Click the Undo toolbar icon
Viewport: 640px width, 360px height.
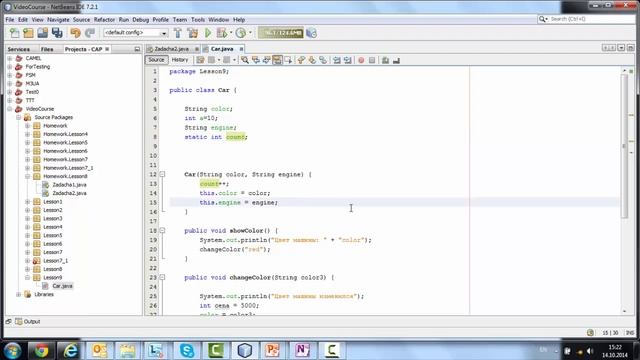pyautogui.click(x=75, y=33)
